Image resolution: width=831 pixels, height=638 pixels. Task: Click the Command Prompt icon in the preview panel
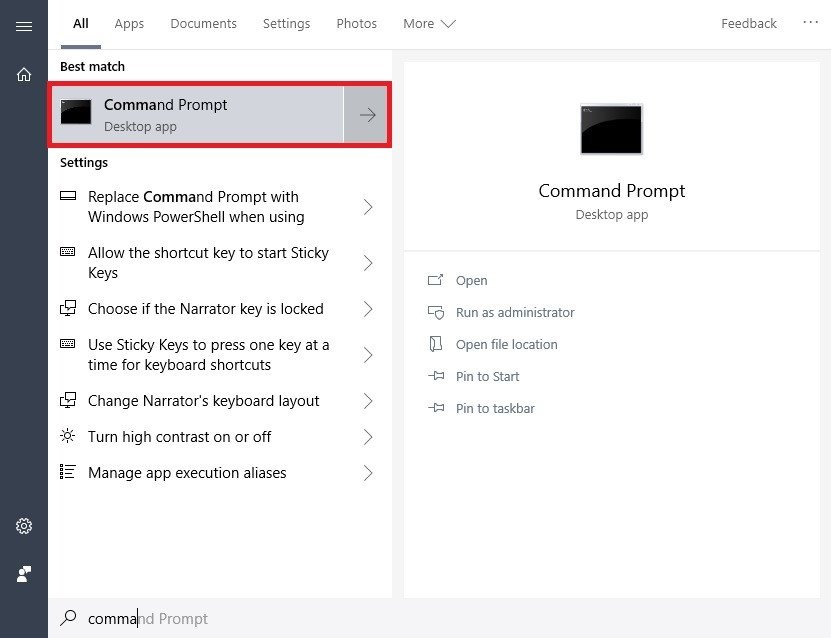coord(611,129)
